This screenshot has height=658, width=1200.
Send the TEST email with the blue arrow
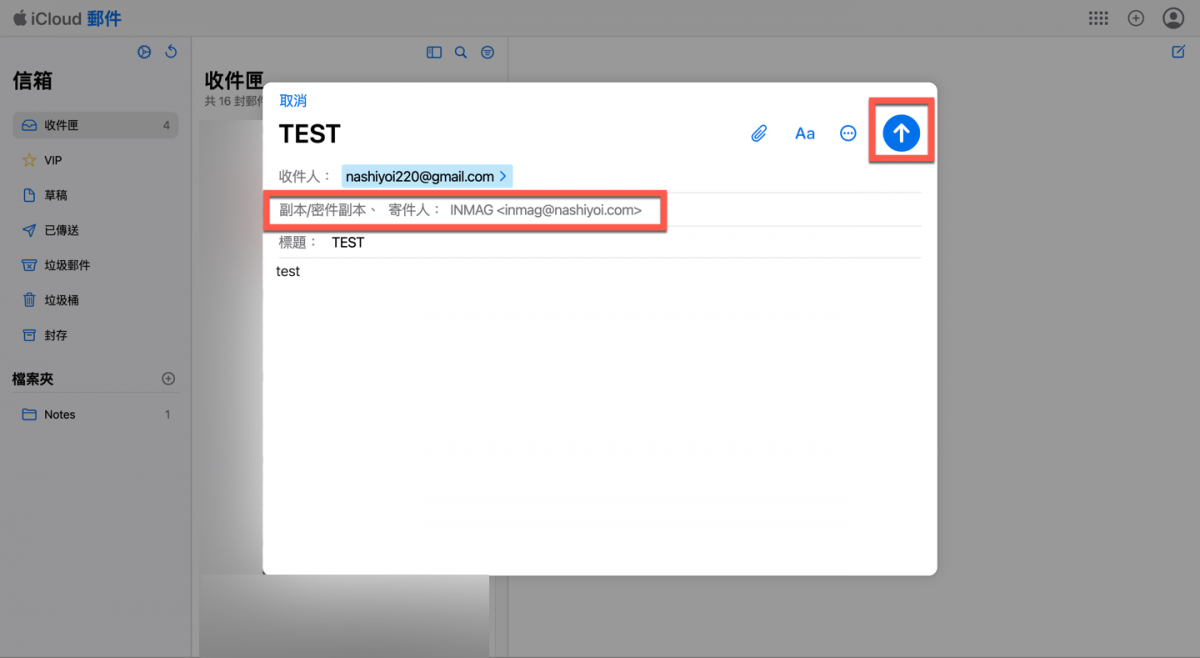[x=901, y=132]
